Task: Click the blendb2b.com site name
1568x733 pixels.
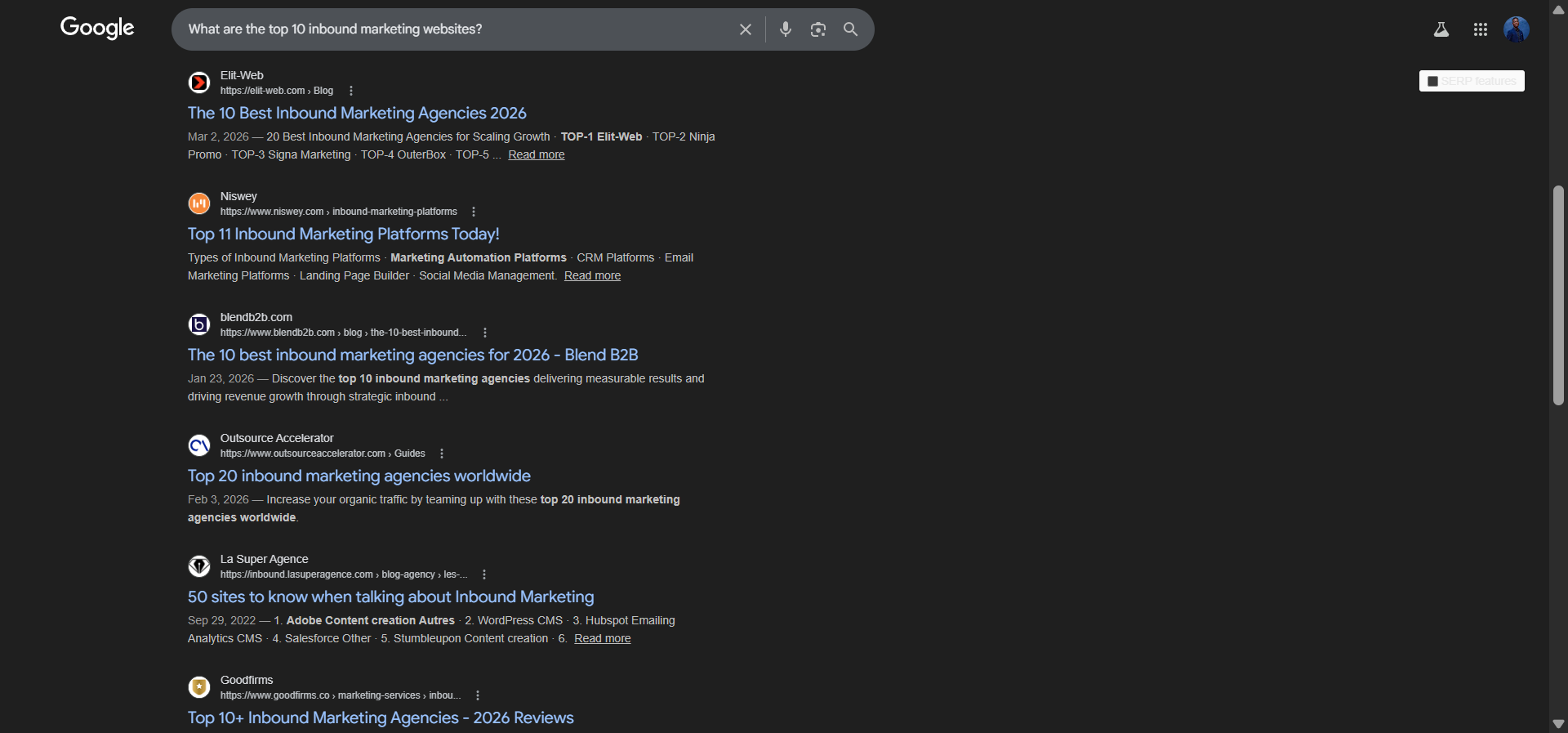Action: tap(256, 317)
